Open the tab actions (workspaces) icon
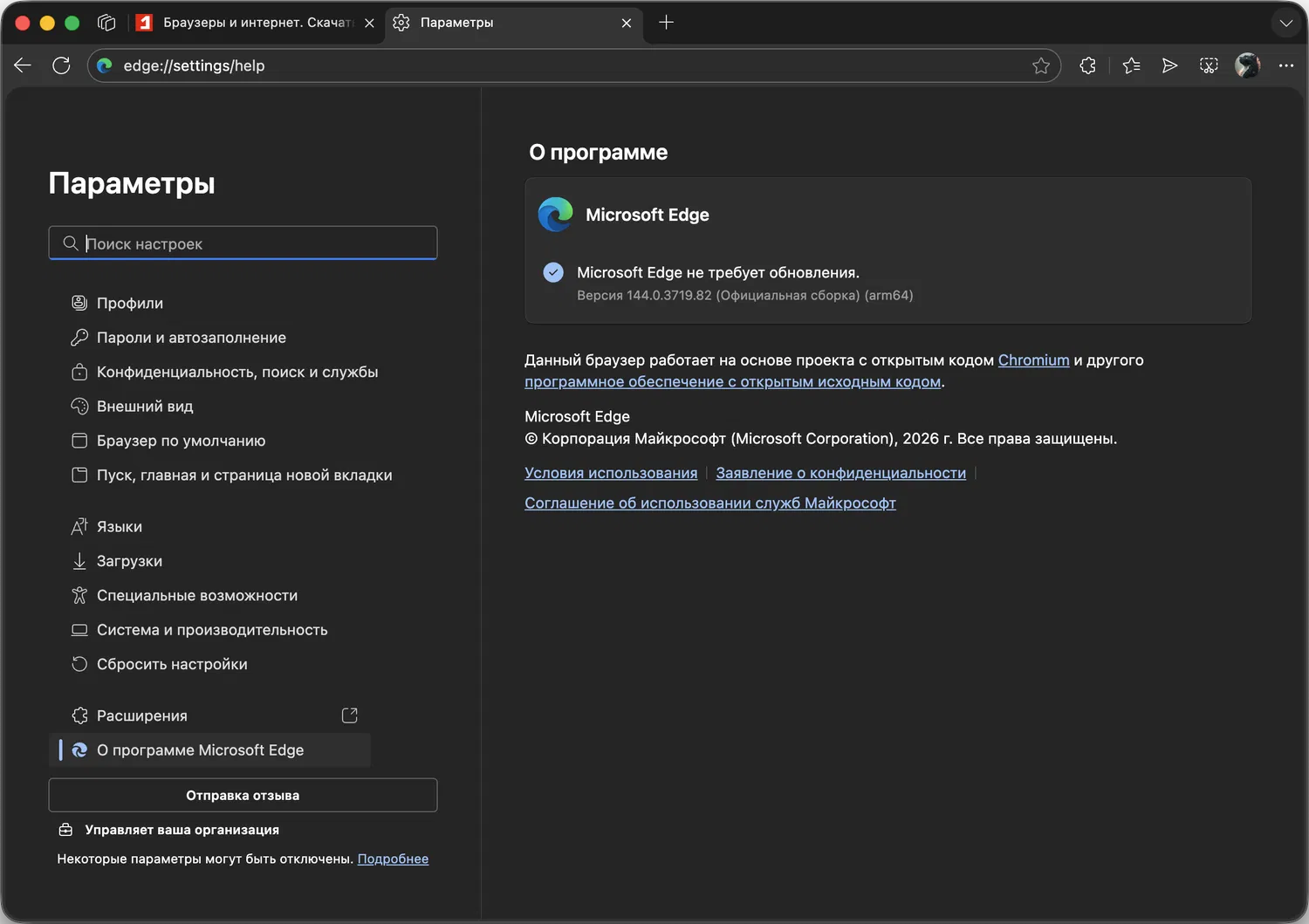Viewport: 1309px width, 924px height. [x=106, y=23]
